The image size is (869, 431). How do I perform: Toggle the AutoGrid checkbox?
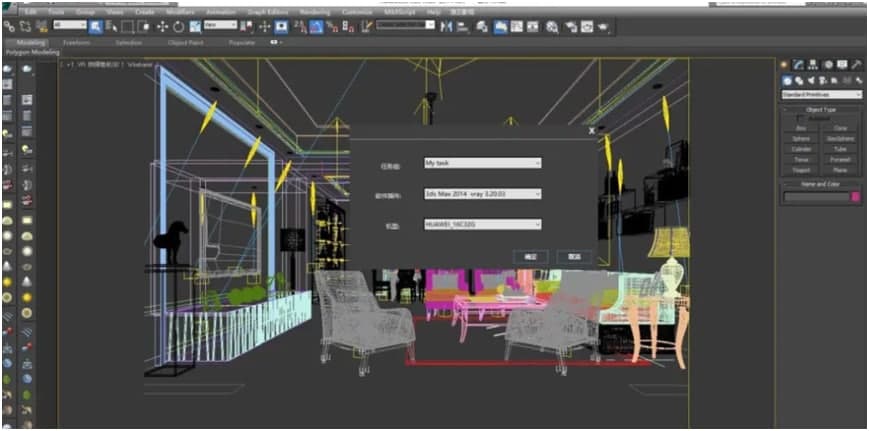click(x=802, y=118)
